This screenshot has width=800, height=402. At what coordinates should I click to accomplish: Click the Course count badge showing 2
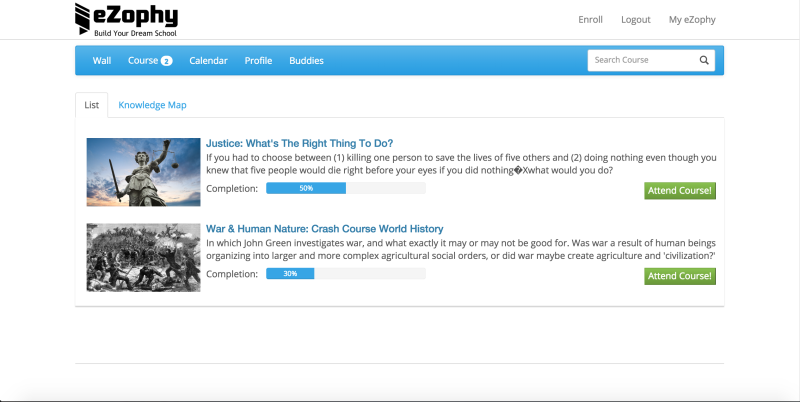click(x=166, y=61)
